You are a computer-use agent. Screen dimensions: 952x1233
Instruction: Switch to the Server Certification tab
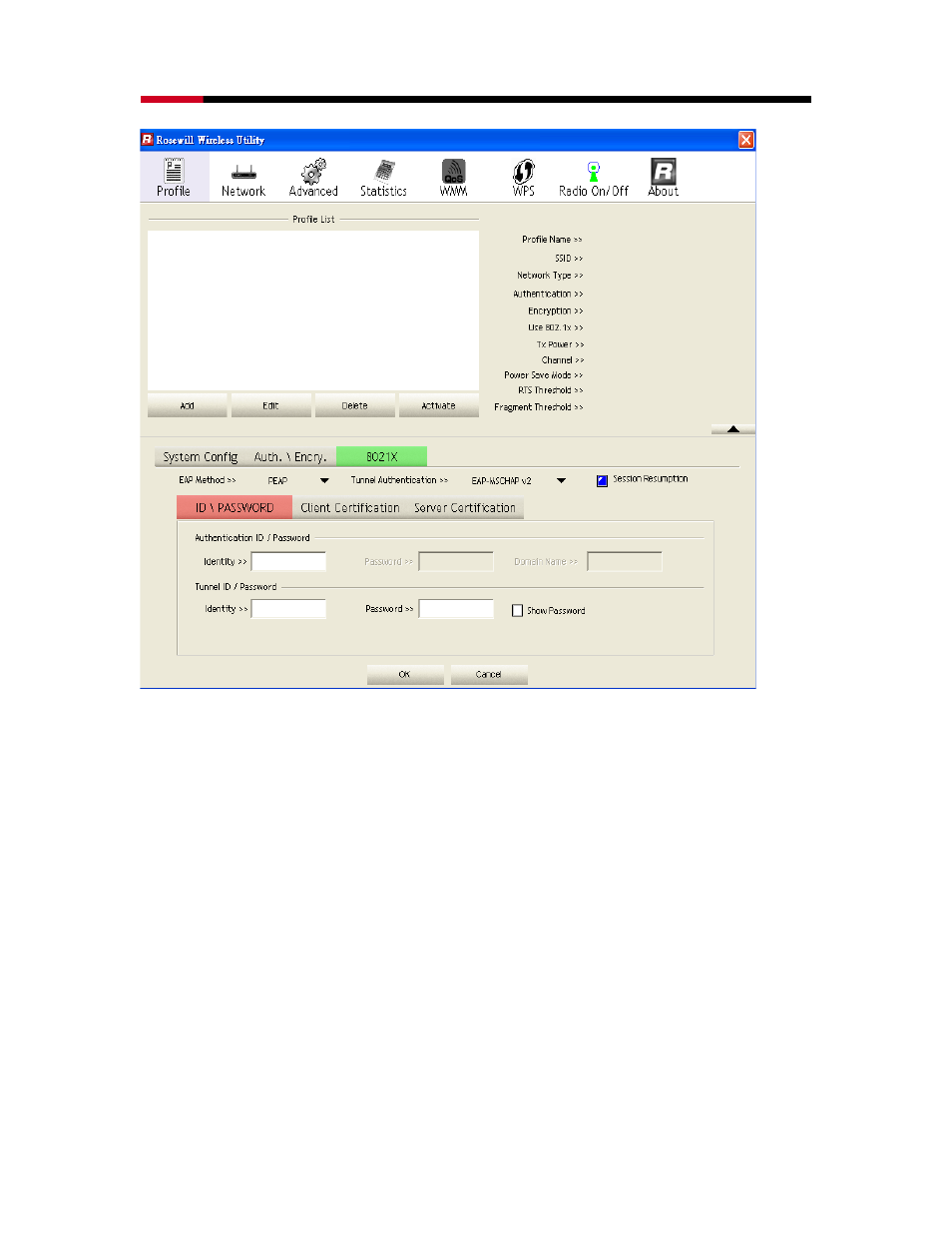(x=465, y=508)
